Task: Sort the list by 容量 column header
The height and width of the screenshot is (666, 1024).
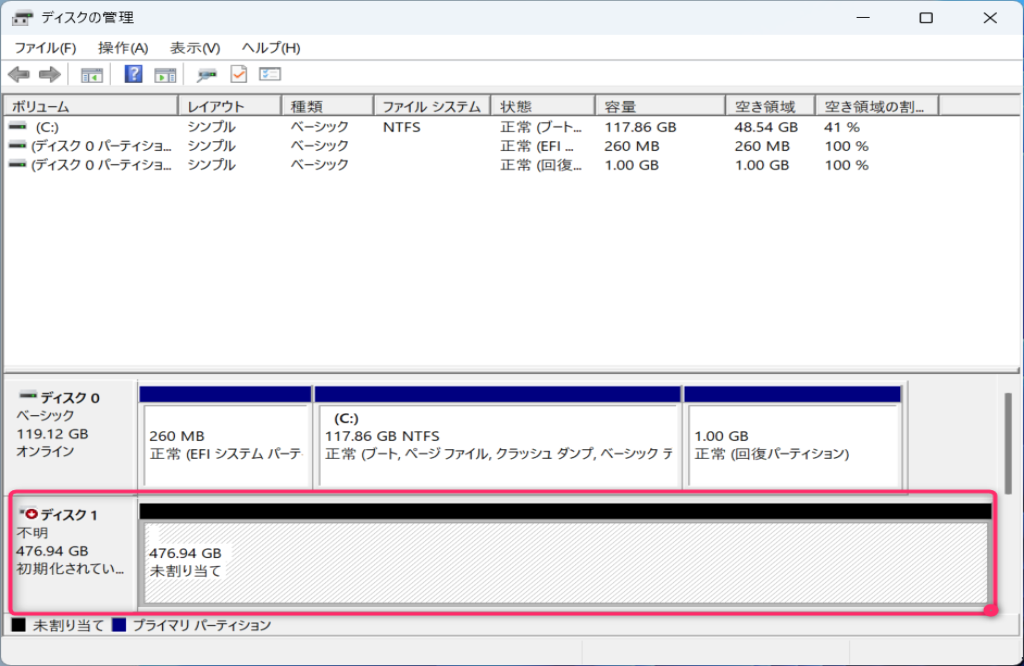Action: pyautogui.click(x=660, y=107)
